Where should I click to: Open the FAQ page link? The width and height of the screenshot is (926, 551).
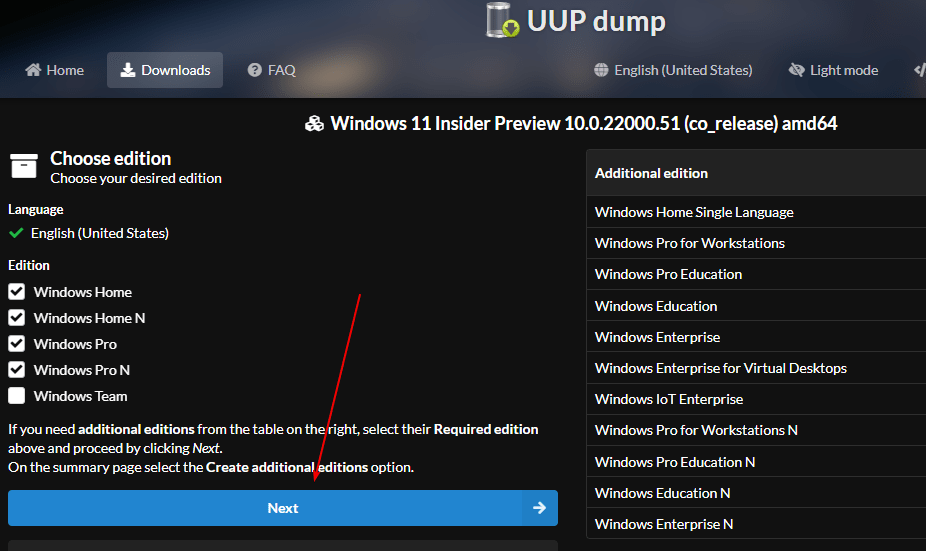click(272, 70)
